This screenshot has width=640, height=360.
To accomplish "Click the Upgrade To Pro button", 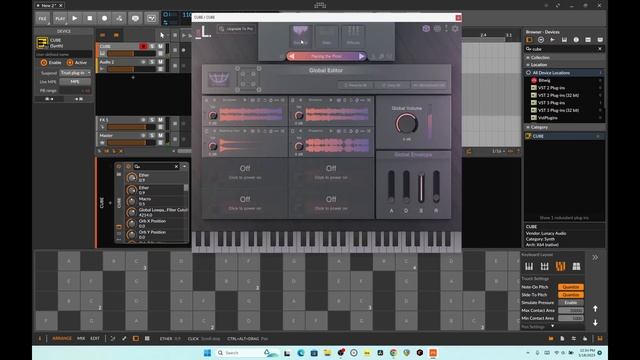I will click(236, 29).
